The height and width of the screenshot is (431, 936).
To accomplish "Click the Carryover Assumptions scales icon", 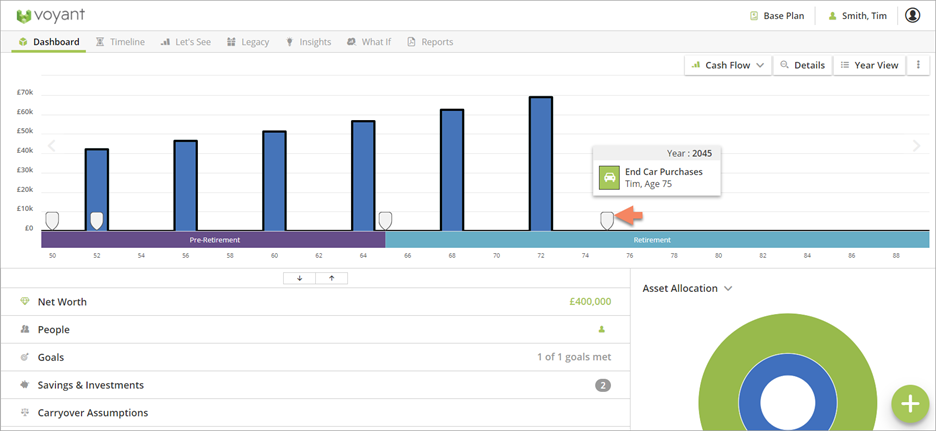I will 24,412.
